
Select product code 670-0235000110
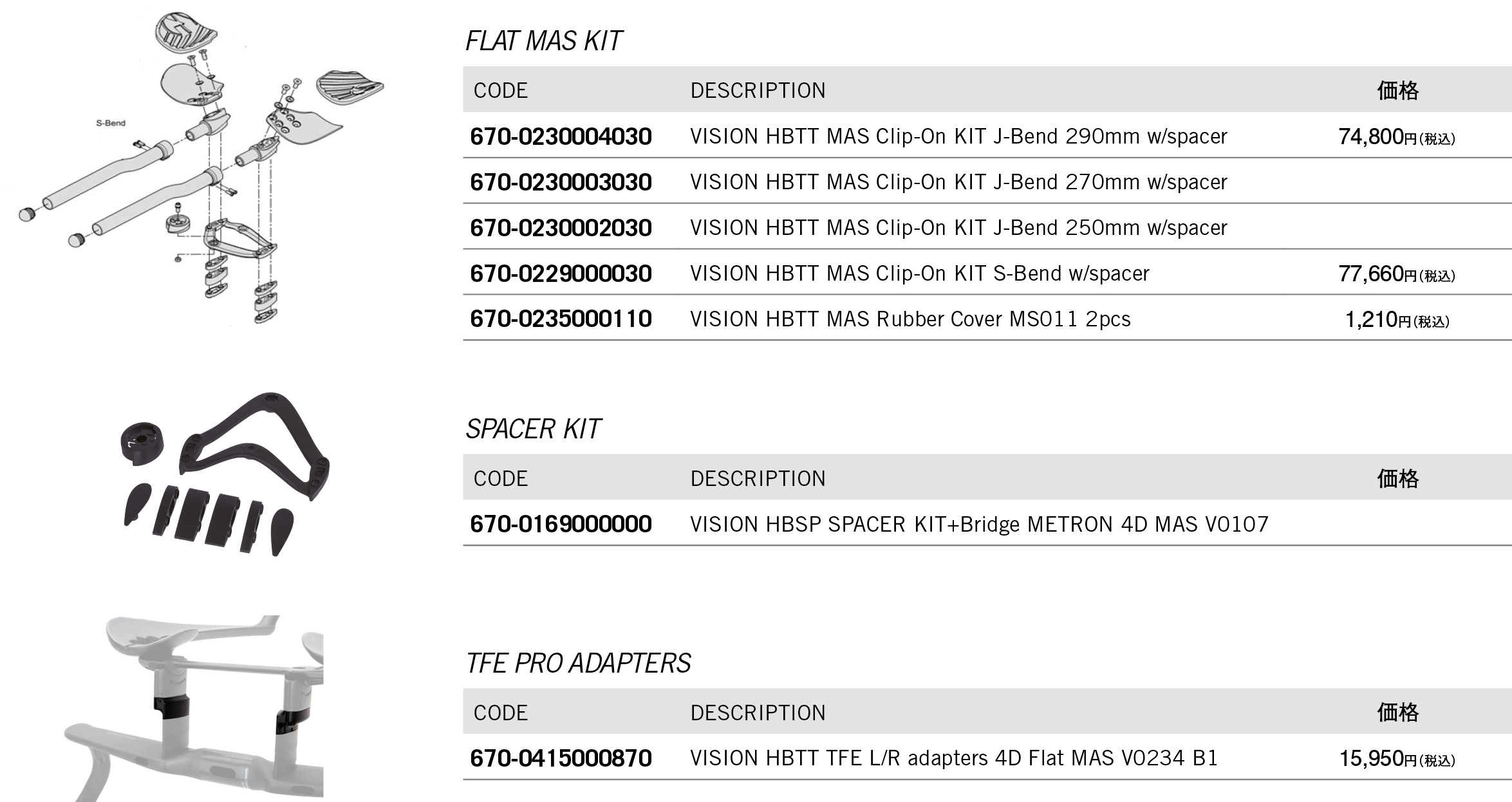tap(561, 319)
